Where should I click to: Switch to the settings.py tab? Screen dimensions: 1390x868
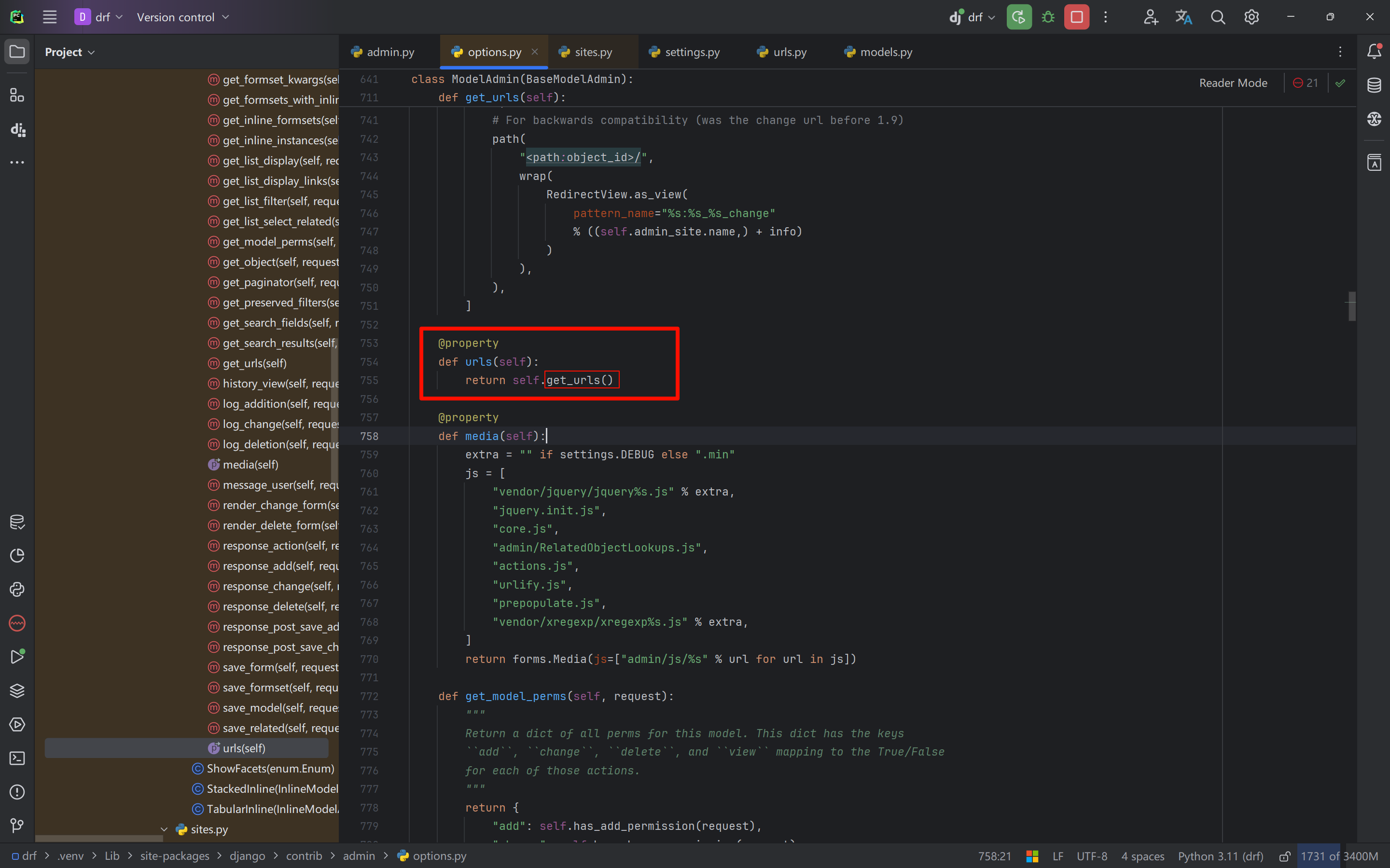pos(692,52)
